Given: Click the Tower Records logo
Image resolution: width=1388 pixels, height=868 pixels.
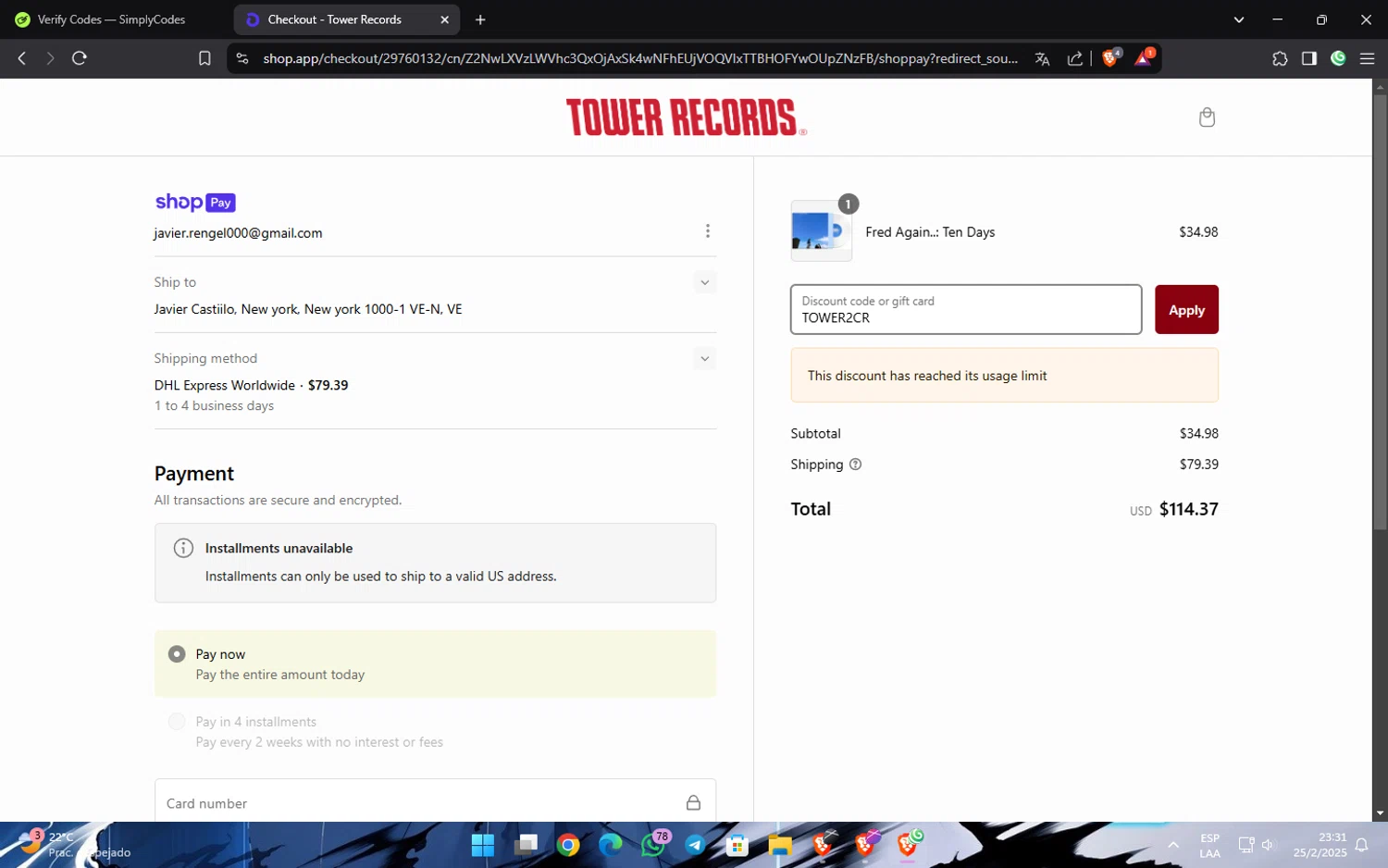Looking at the screenshot, I should click(x=686, y=118).
